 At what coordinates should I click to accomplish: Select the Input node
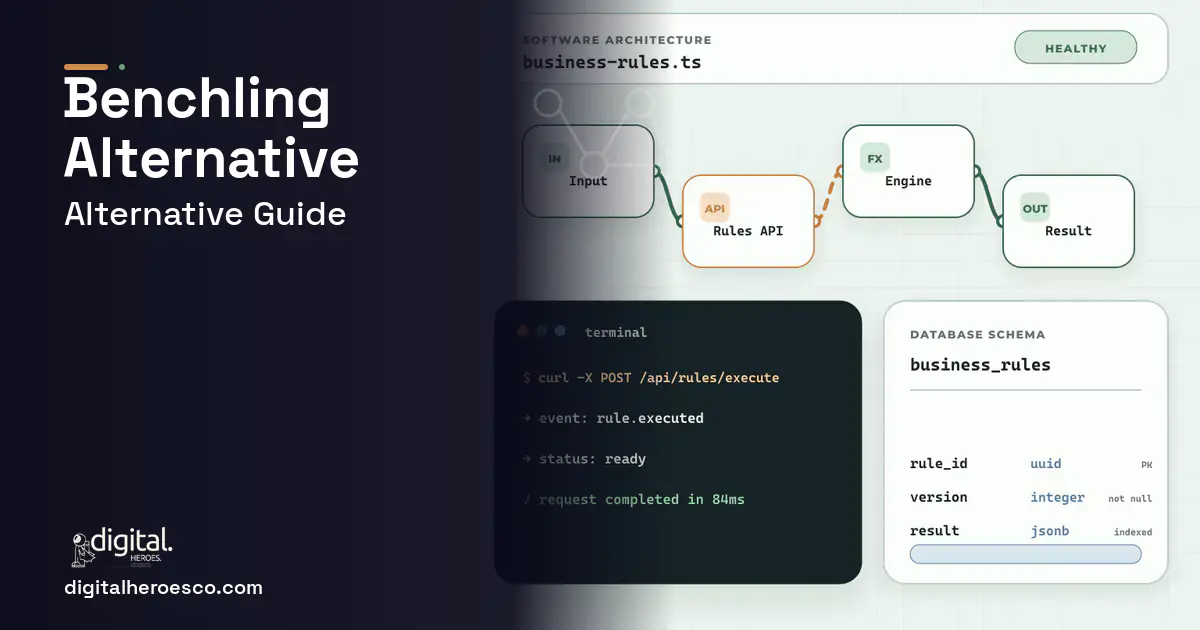click(588, 171)
